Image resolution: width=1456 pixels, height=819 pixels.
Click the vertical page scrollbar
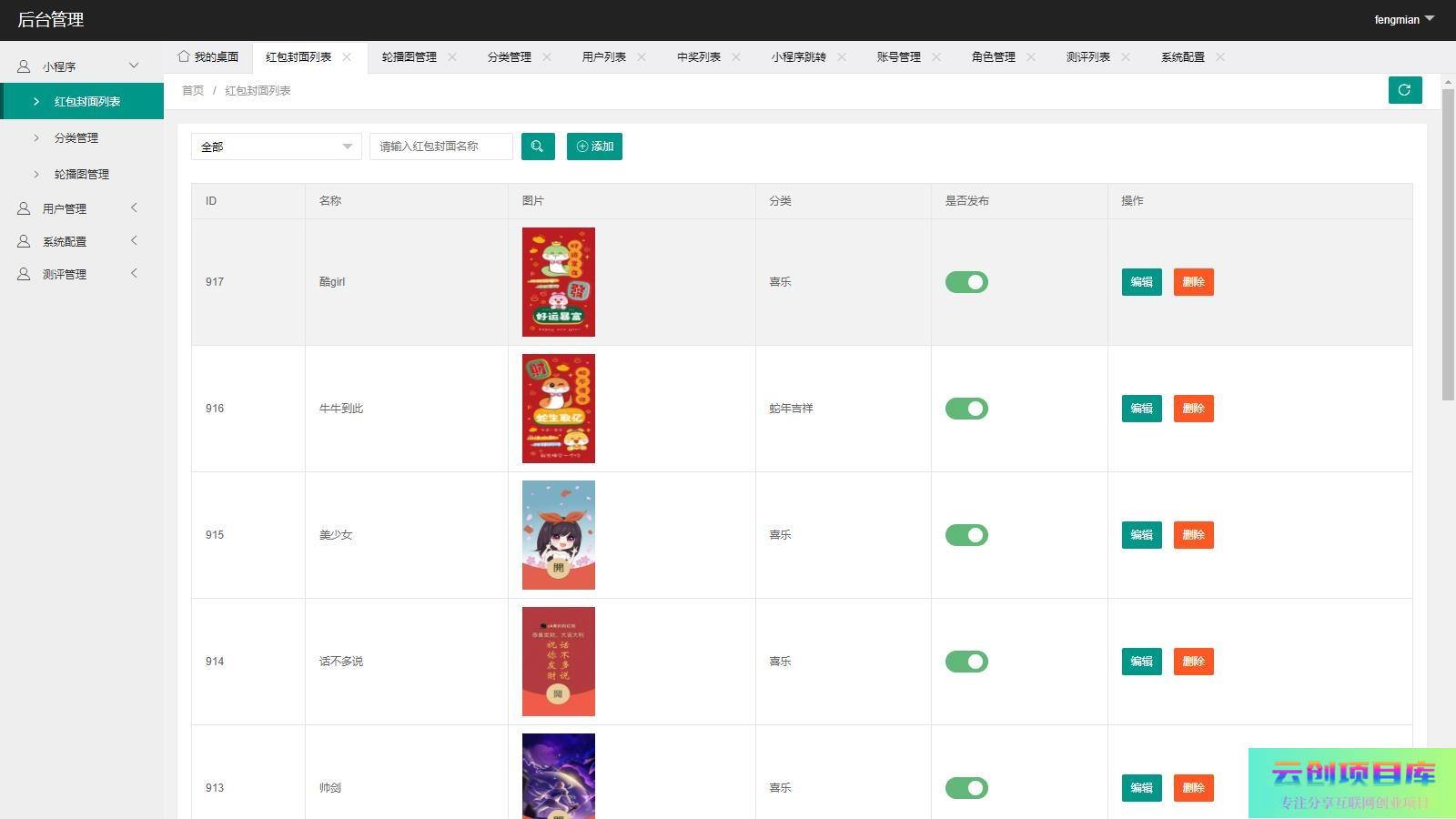point(1448,246)
